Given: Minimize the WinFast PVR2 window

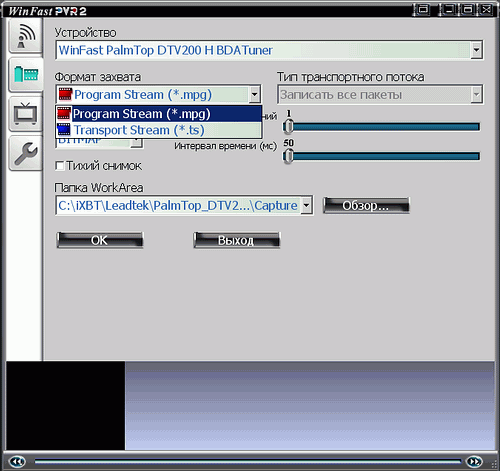Looking at the screenshot, I should [x=449, y=10].
